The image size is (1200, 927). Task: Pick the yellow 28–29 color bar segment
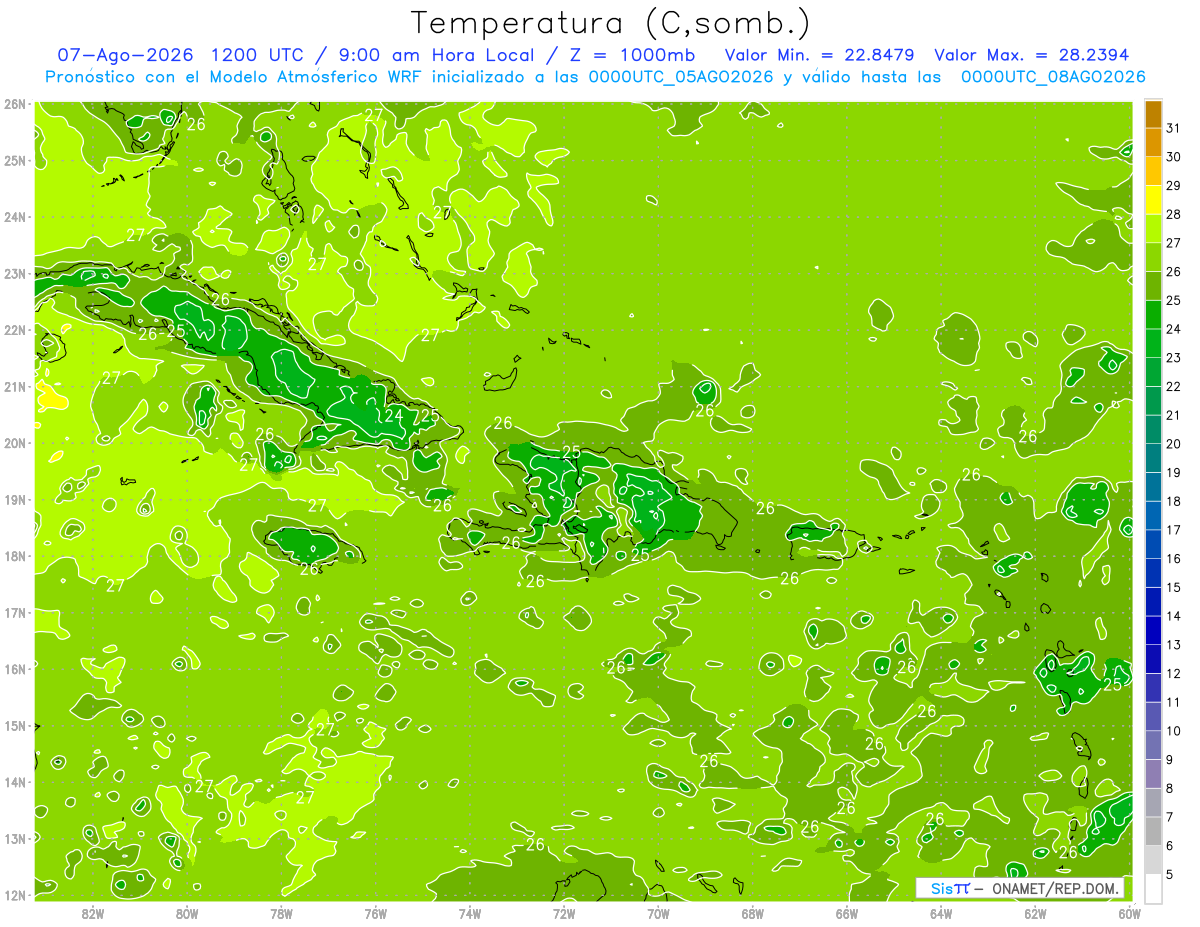1153,200
